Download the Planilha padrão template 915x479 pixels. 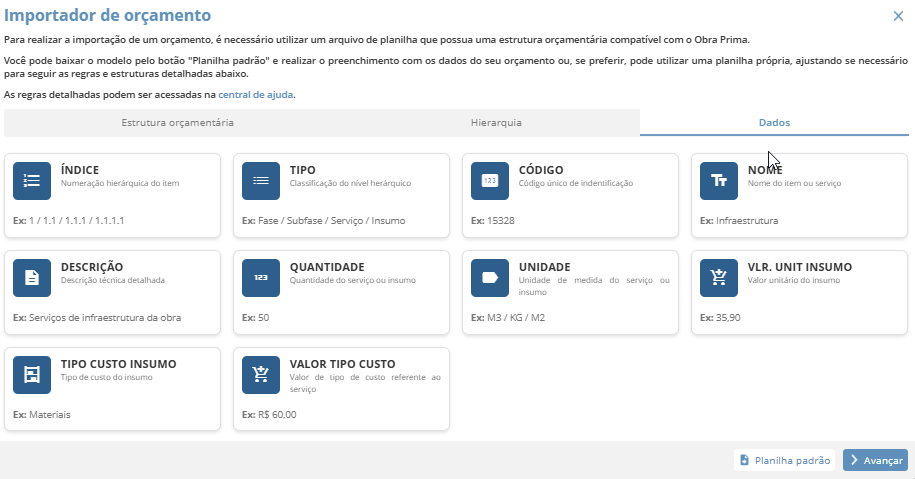pyautogui.click(x=784, y=460)
